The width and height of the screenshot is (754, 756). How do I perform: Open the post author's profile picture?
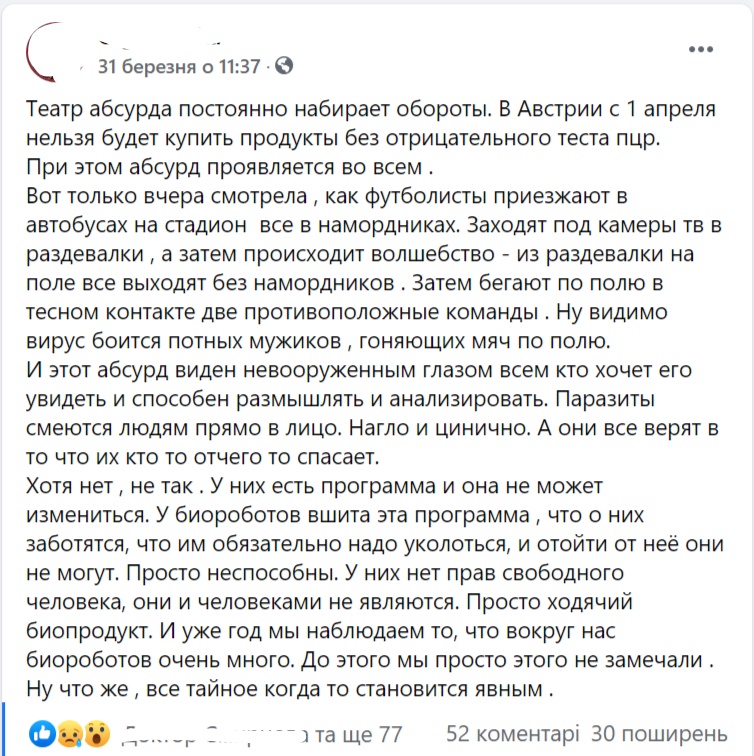tap(53, 52)
